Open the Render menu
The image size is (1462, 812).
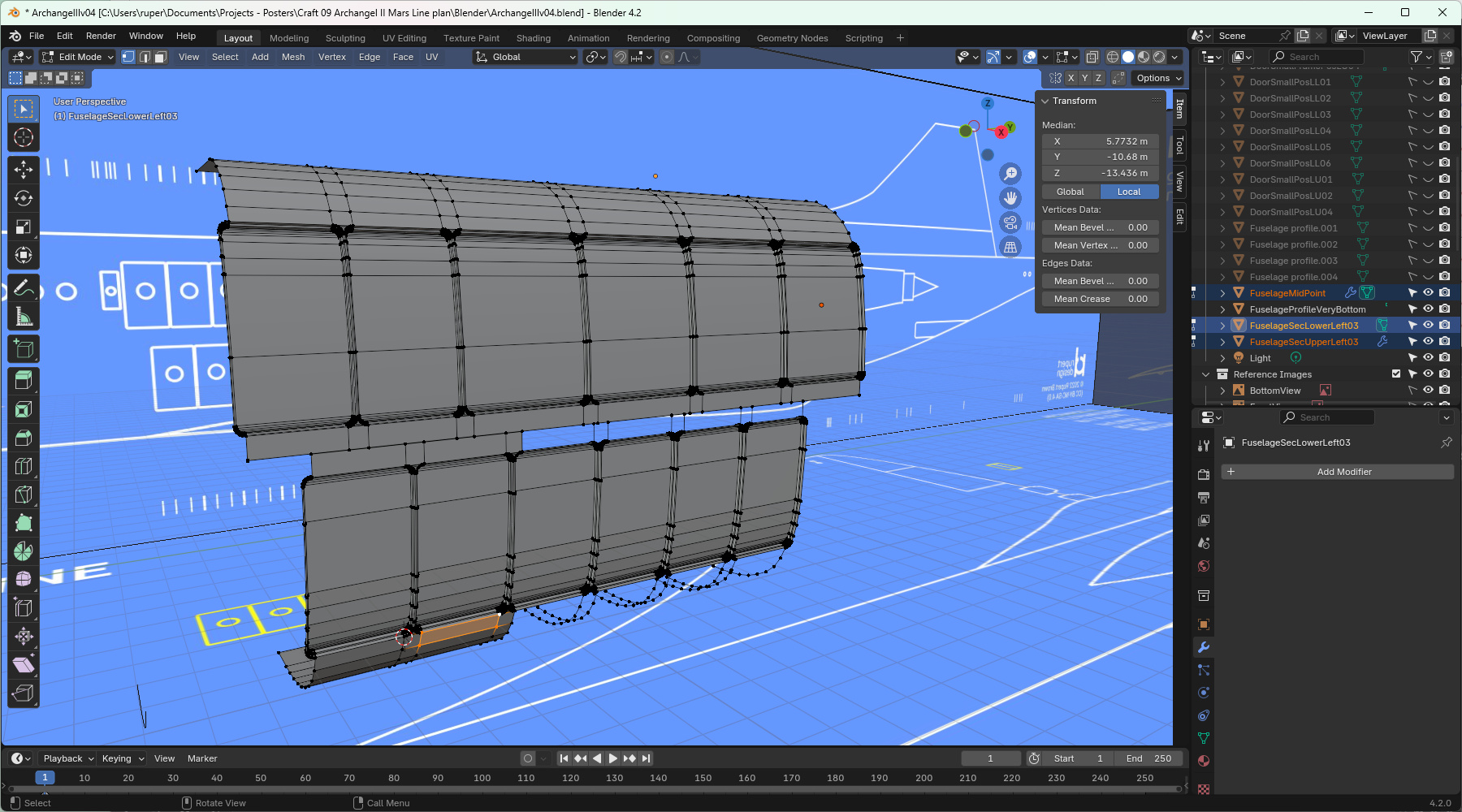(x=101, y=36)
